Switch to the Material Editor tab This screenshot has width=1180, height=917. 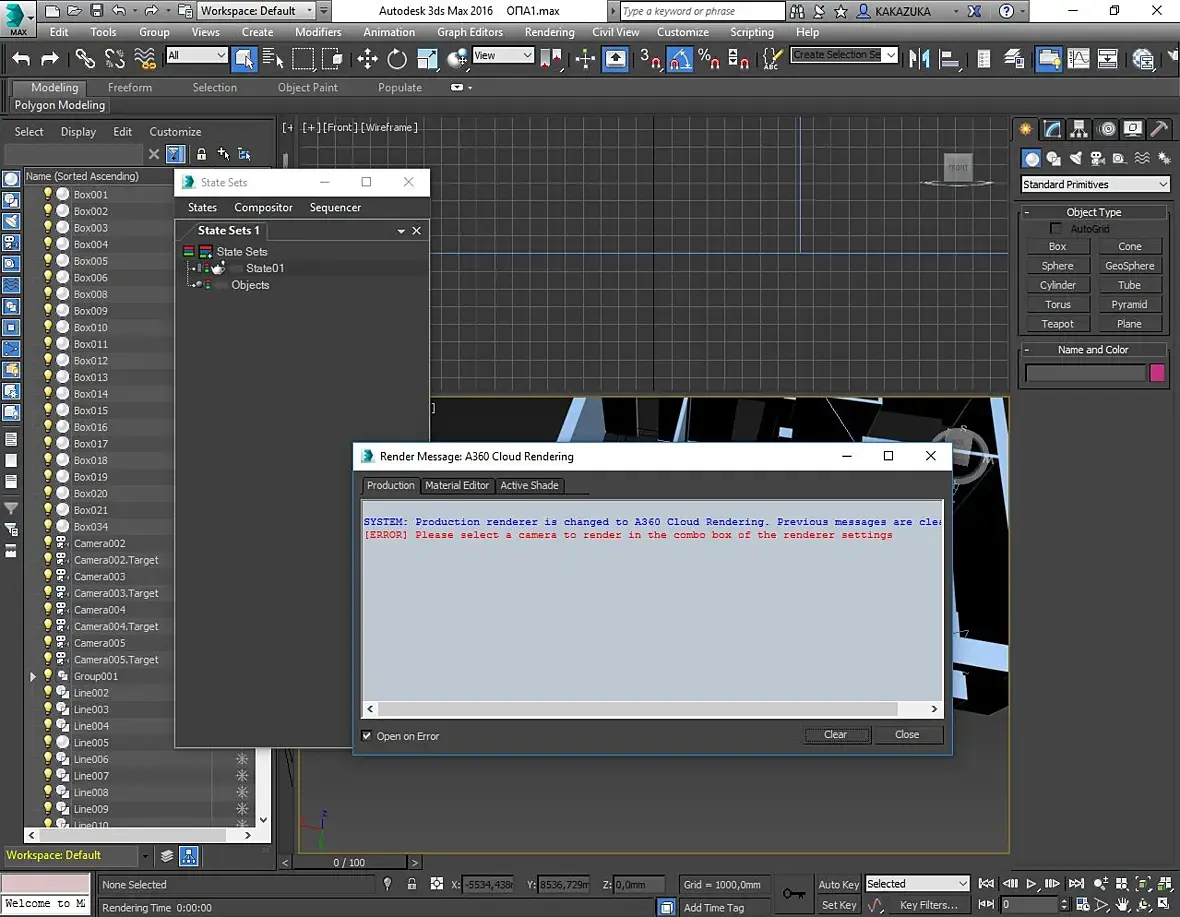point(457,485)
